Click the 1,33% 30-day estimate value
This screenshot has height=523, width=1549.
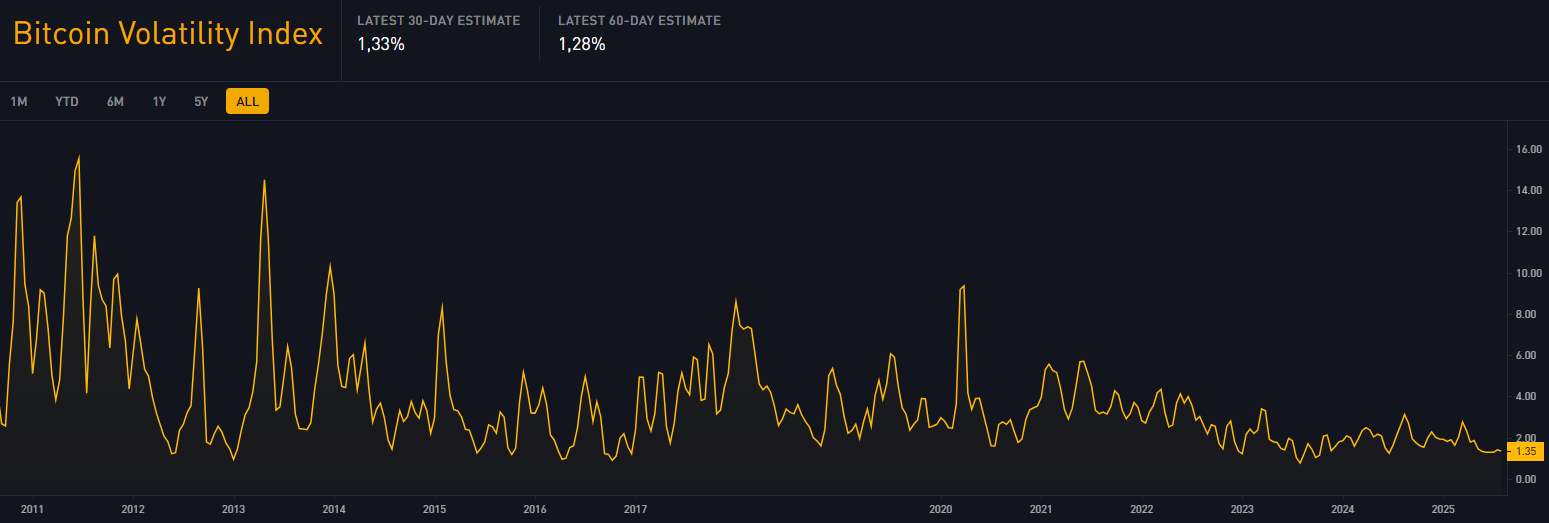coord(381,44)
